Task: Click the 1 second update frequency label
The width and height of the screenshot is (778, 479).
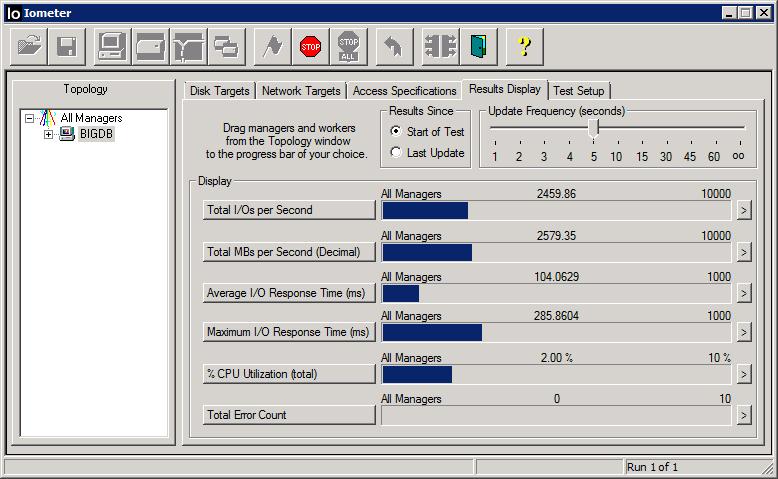Action: pyautogui.click(x=495, y=157)
